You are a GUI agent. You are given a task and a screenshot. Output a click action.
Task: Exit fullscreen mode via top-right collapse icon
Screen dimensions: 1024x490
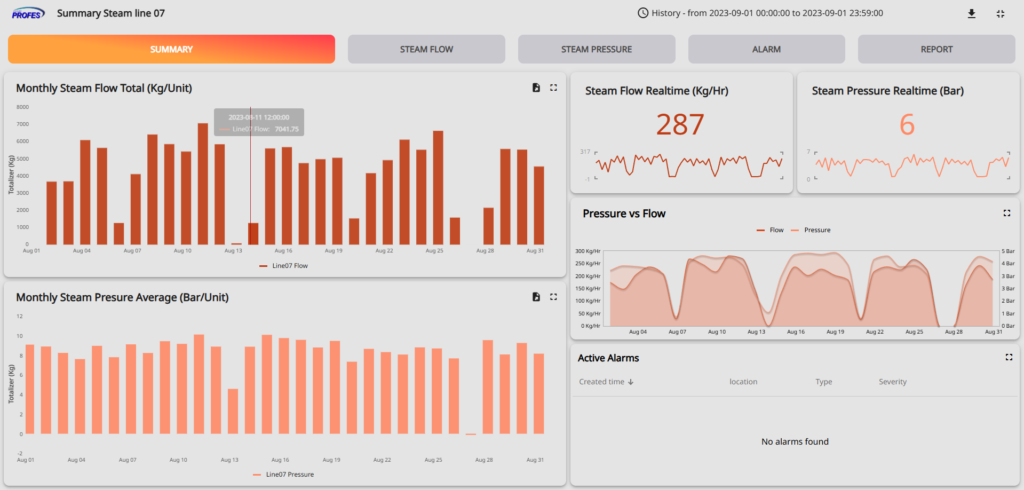point(1001,14)
